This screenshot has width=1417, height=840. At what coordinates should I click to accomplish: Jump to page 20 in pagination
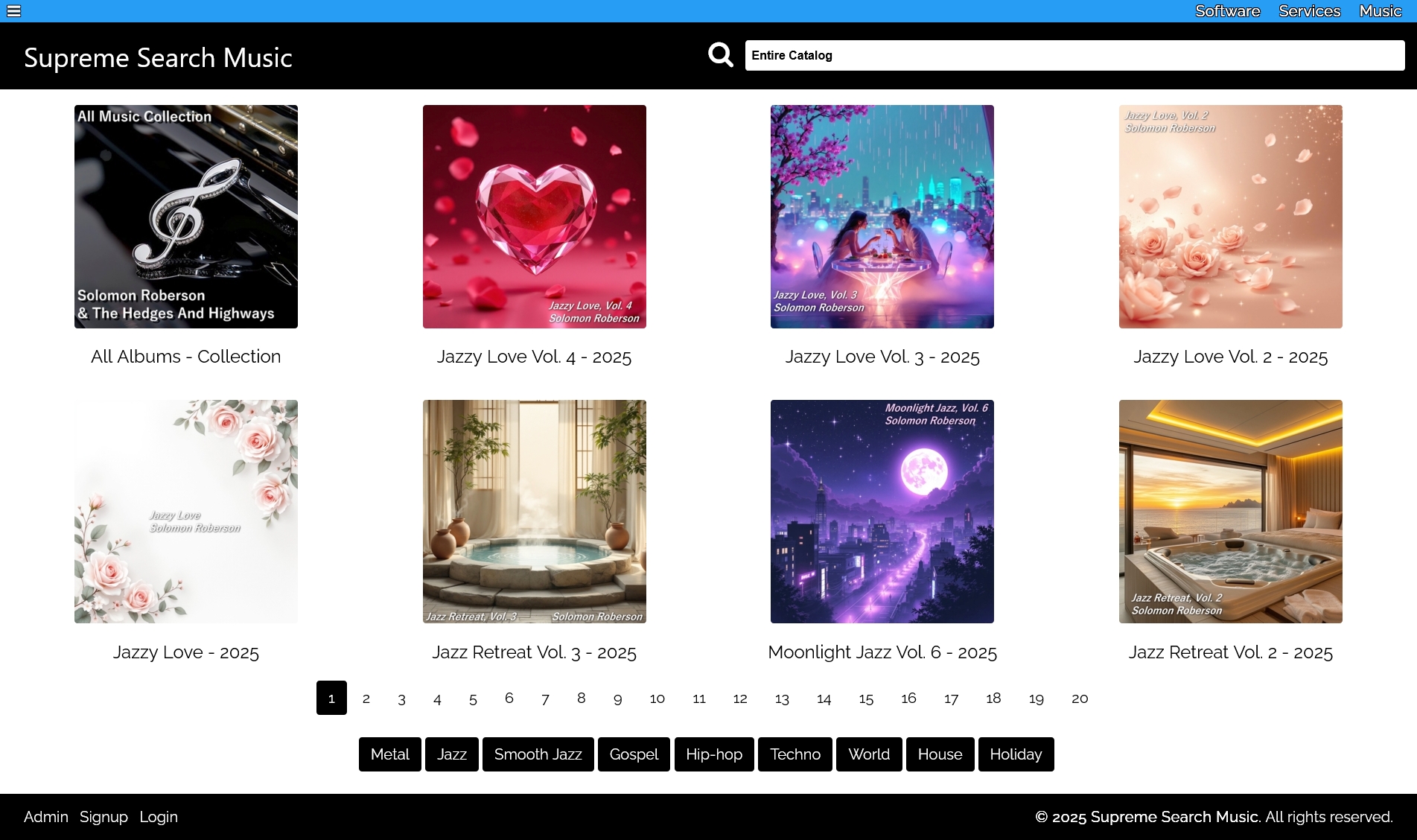[x=1079, y=699]
